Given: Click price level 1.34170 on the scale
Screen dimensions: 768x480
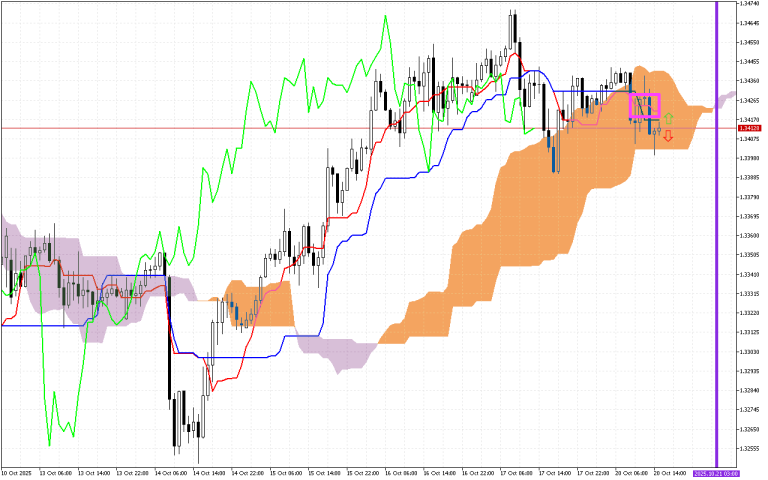Looking at the screenshot, I should pyautogui.click(x=750, y=120).
